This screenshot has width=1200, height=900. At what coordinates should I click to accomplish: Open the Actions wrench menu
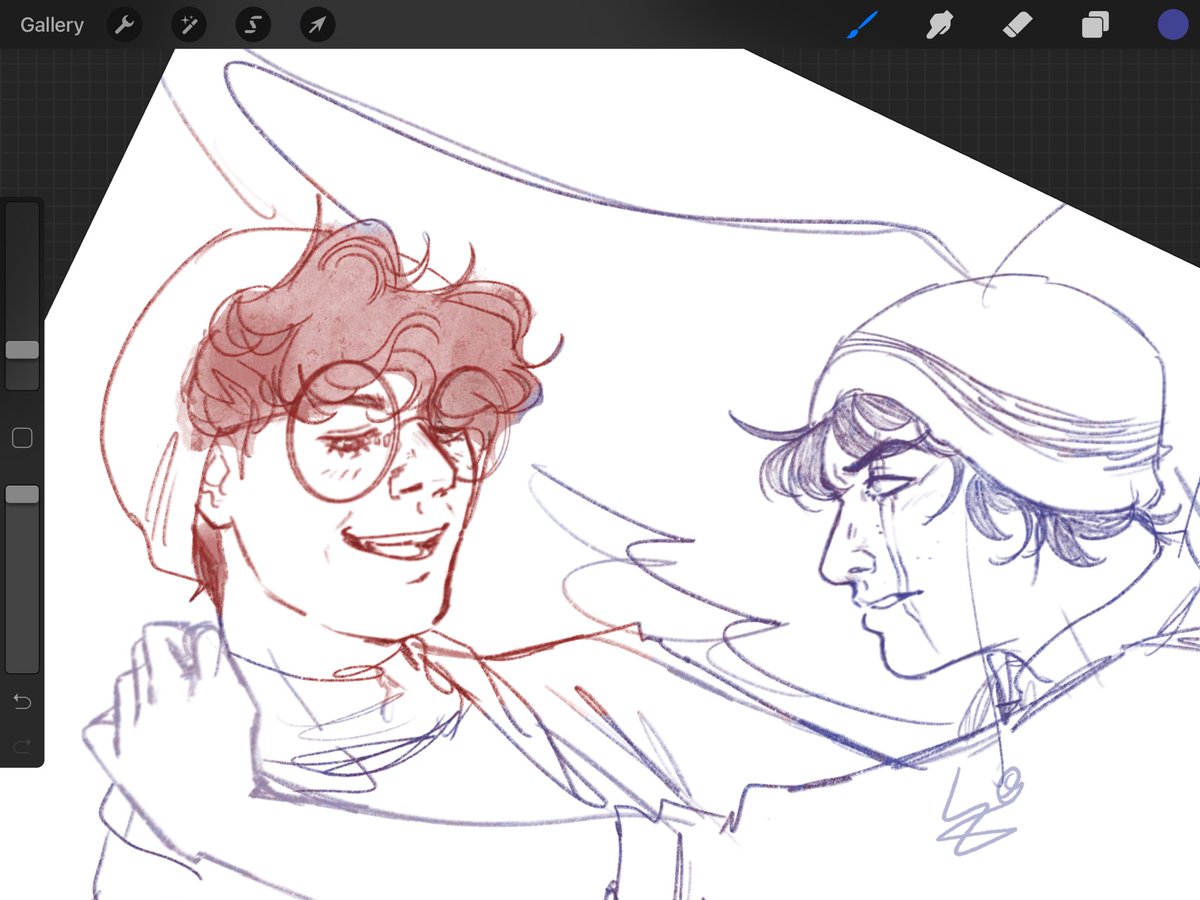pos(124,25)
